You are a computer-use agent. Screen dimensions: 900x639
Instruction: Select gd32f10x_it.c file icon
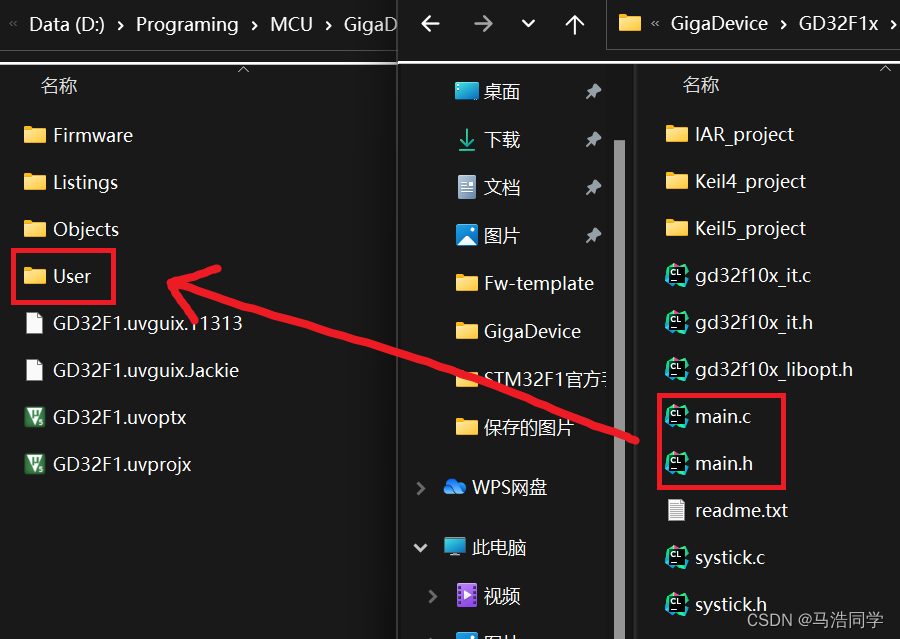[677, 276]
